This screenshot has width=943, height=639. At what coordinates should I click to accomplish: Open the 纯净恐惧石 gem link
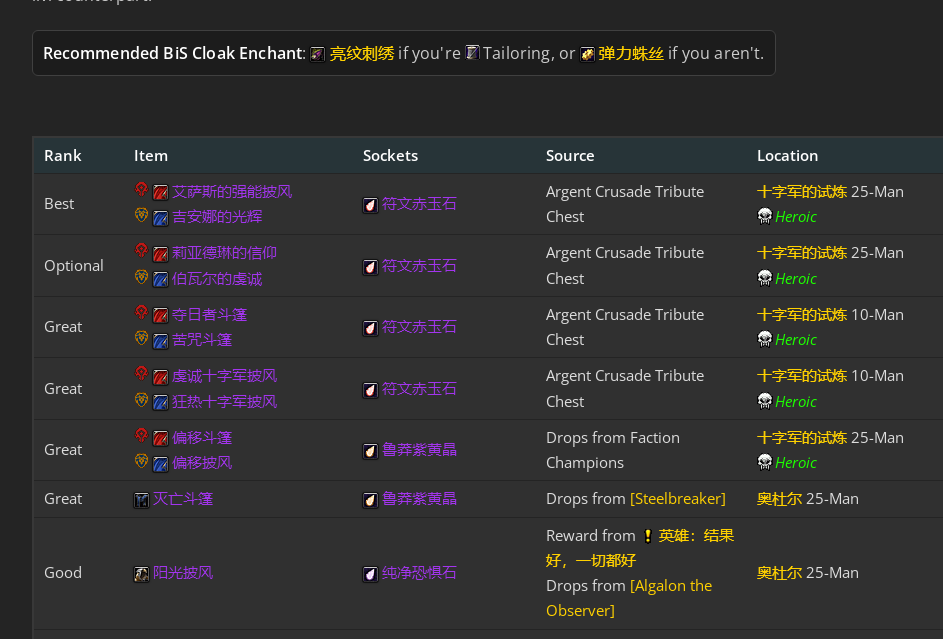419,573
